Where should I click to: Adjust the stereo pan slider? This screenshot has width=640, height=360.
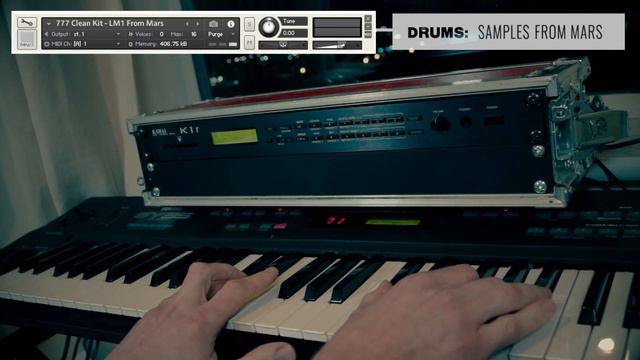283,45
